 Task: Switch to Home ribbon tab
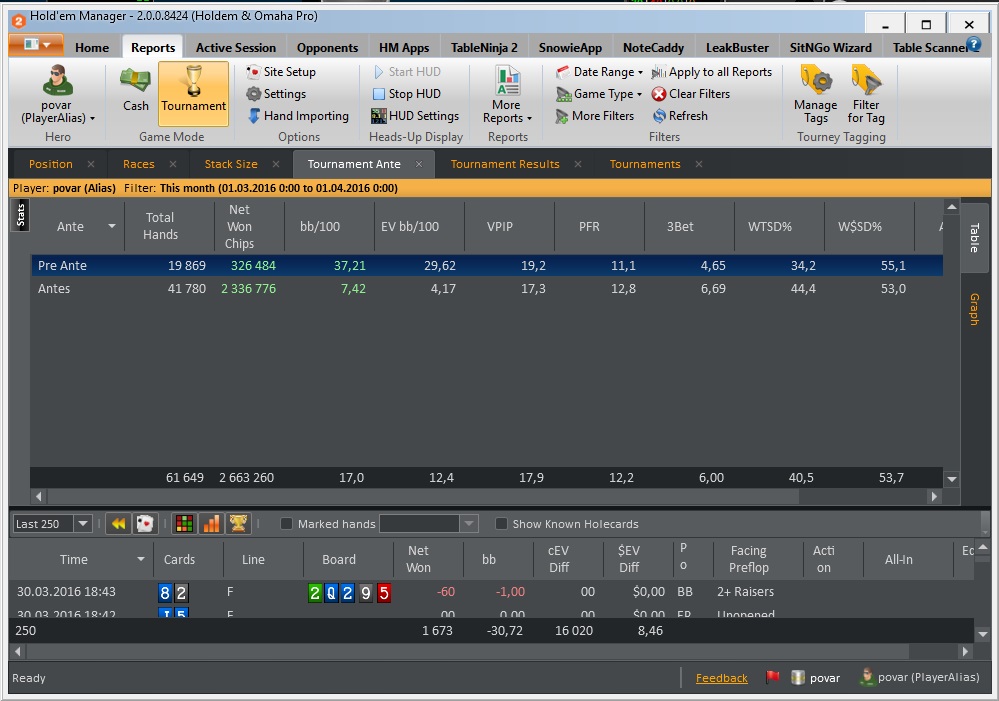click(x=92, y=48)
